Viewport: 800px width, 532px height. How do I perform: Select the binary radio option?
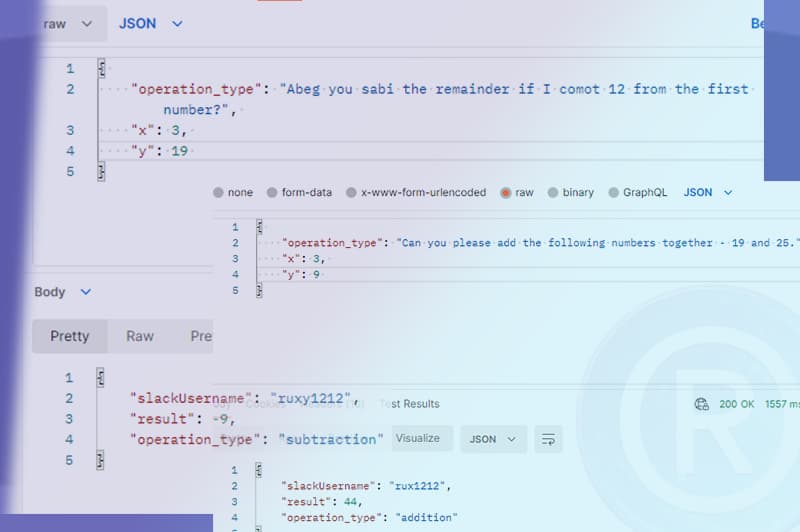(x=571, y=192)
